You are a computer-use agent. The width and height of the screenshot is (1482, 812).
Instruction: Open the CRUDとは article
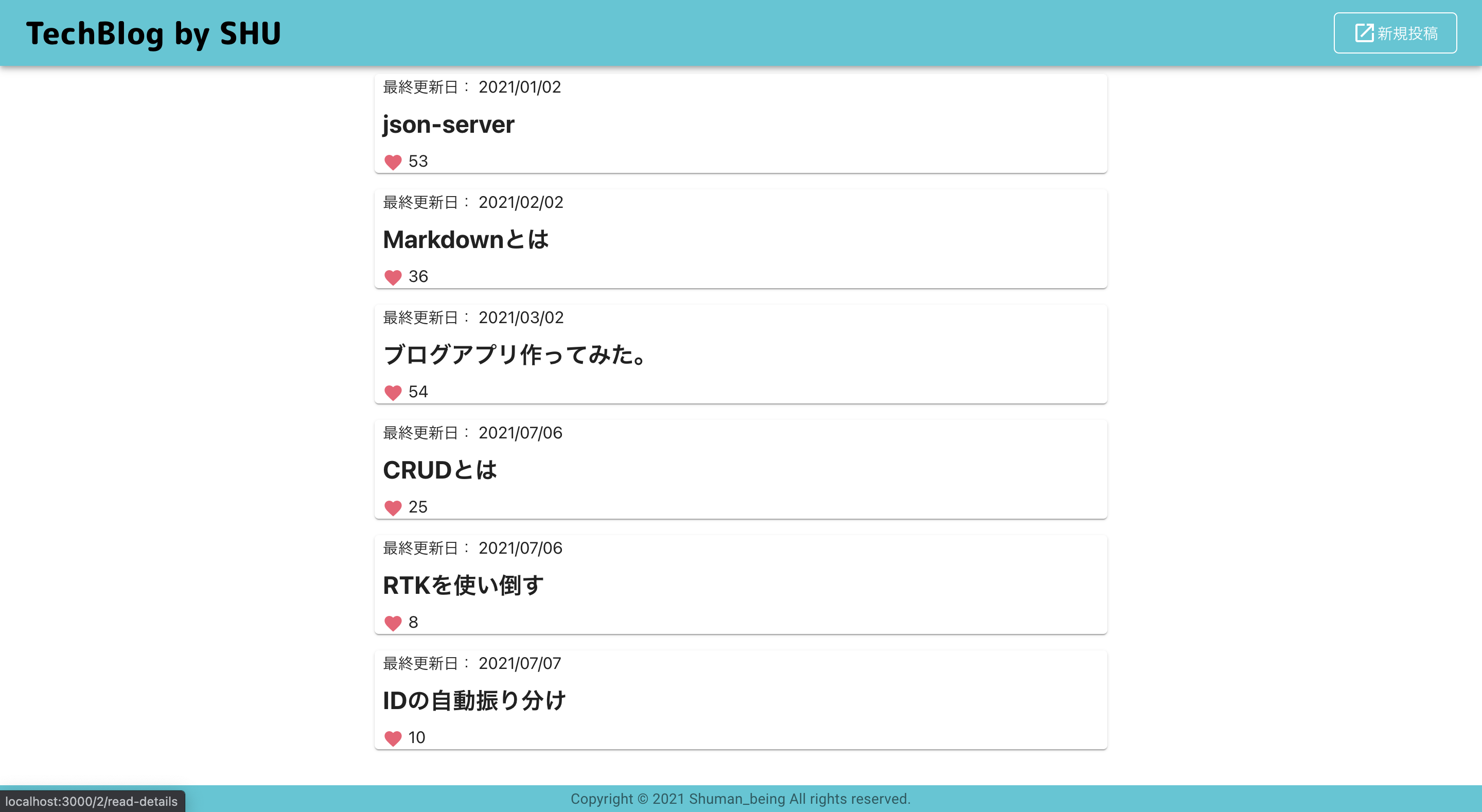tap(440, 470)
